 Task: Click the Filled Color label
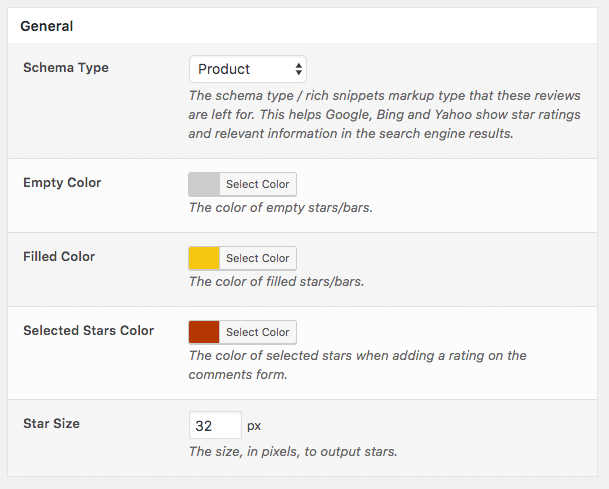pos(59,257)
